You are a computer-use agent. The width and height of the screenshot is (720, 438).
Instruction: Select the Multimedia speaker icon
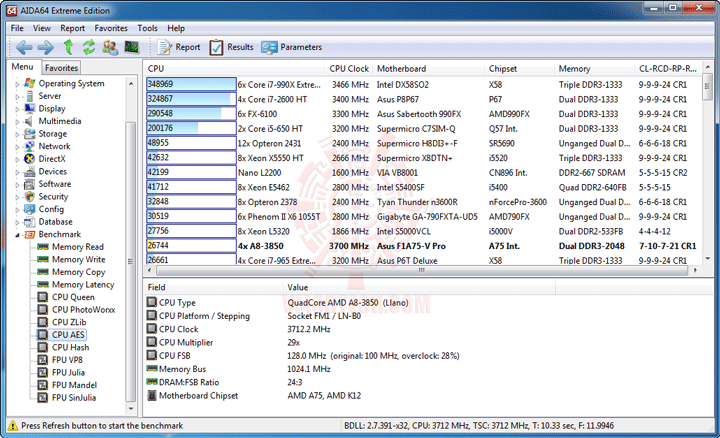click(29, 121)
